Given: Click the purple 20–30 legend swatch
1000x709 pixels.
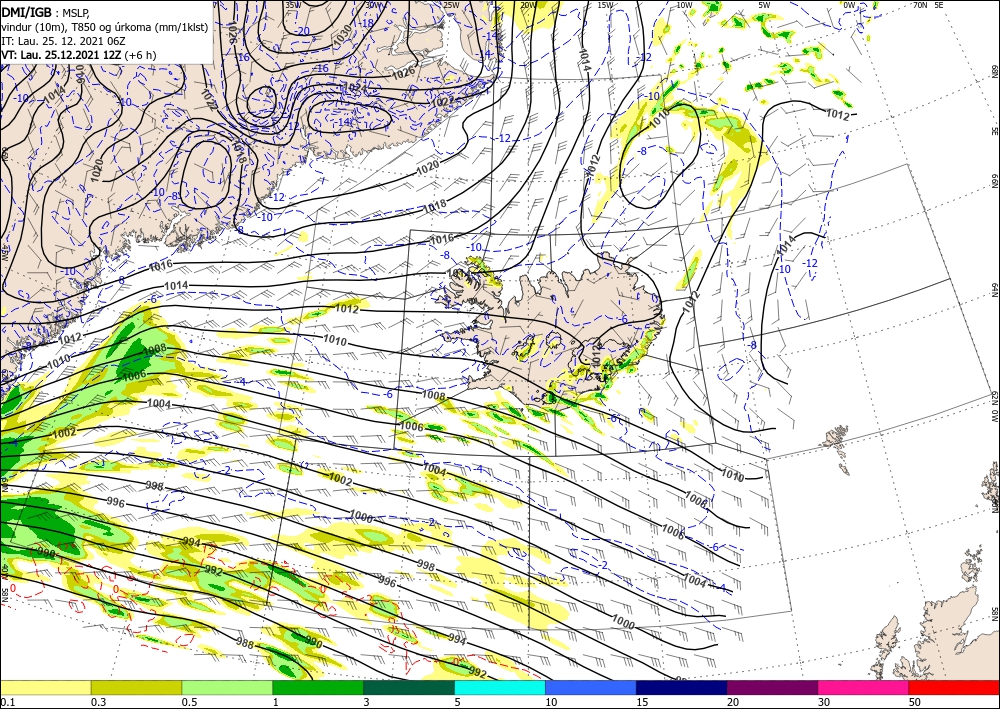Looking at the screenshot, I should pos(772,687).
